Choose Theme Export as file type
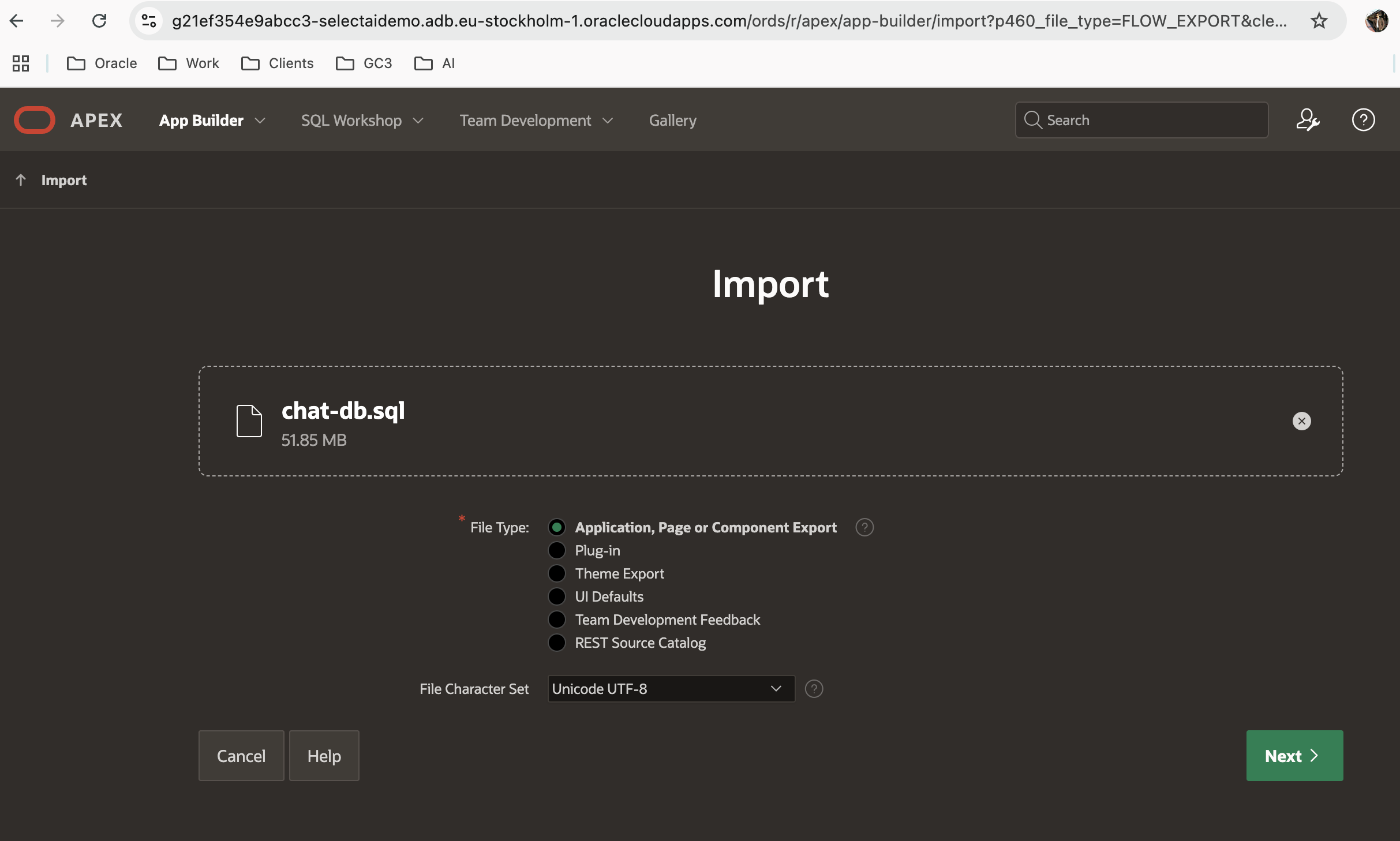 tap(557, 573)
